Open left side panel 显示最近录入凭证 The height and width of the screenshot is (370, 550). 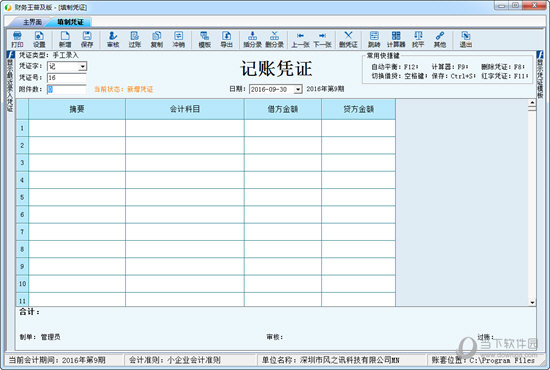(10, 81)
